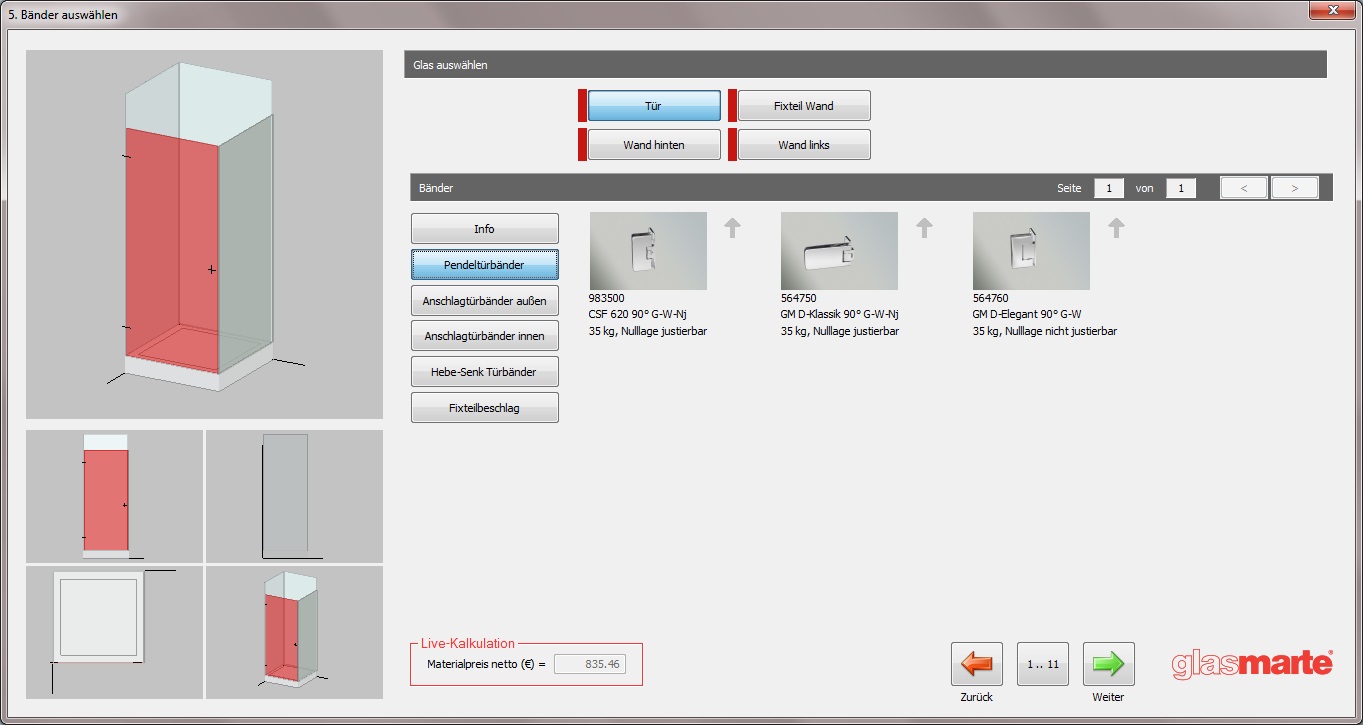Go to the next Bänder page

[x=1294, y=188]
